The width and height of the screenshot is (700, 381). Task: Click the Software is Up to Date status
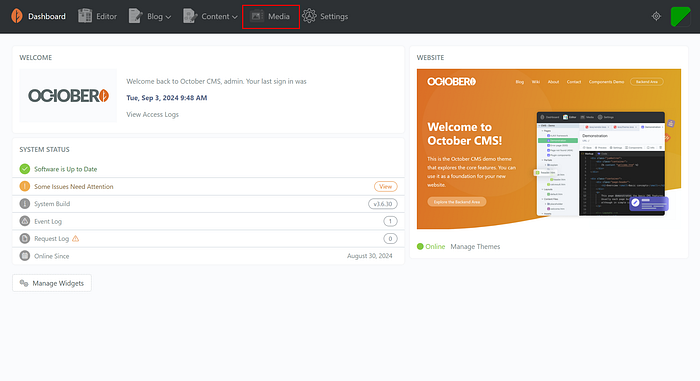66,169
